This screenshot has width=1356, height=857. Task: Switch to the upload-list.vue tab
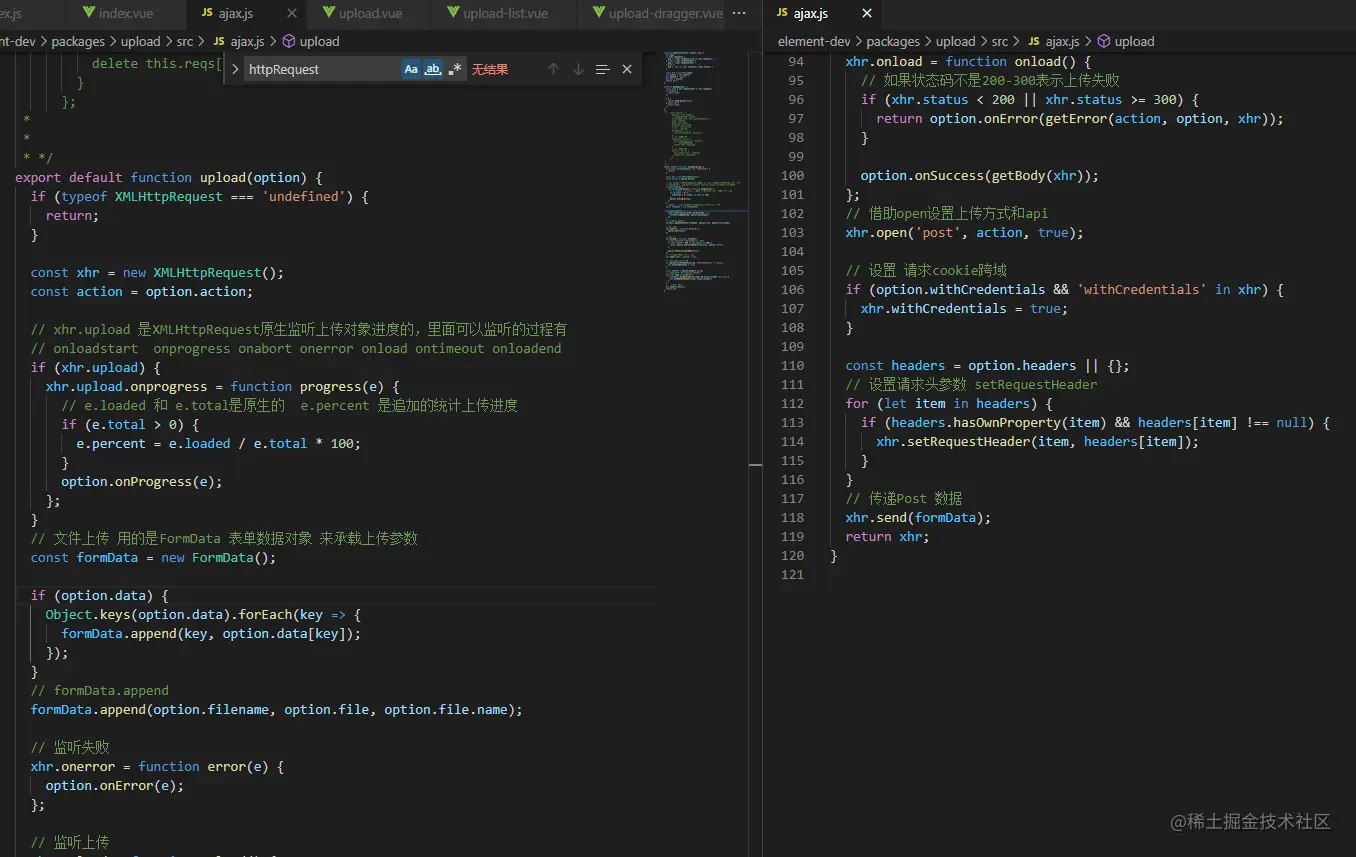505,14
